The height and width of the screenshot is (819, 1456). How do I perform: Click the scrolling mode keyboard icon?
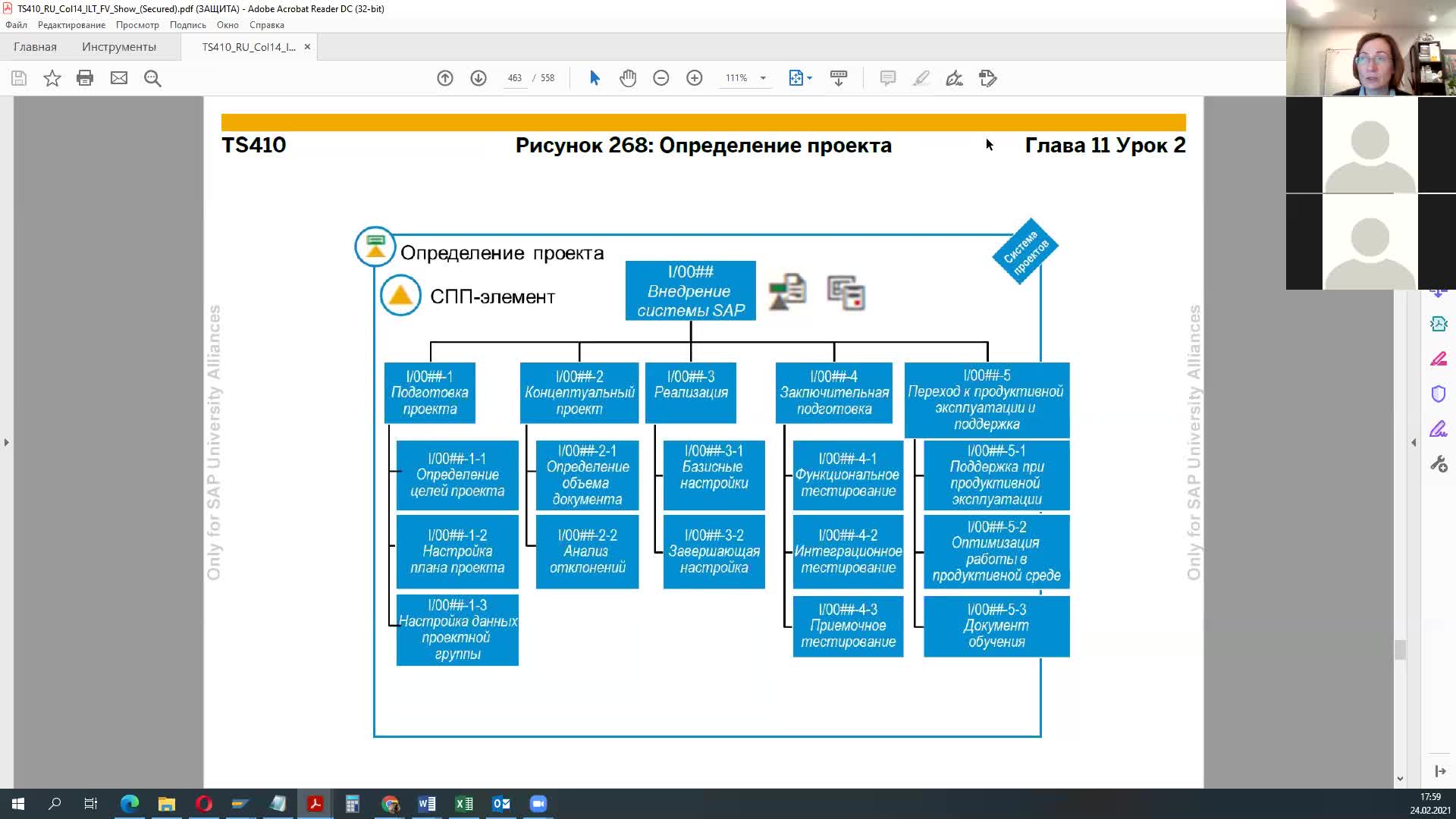pos(839,78)
